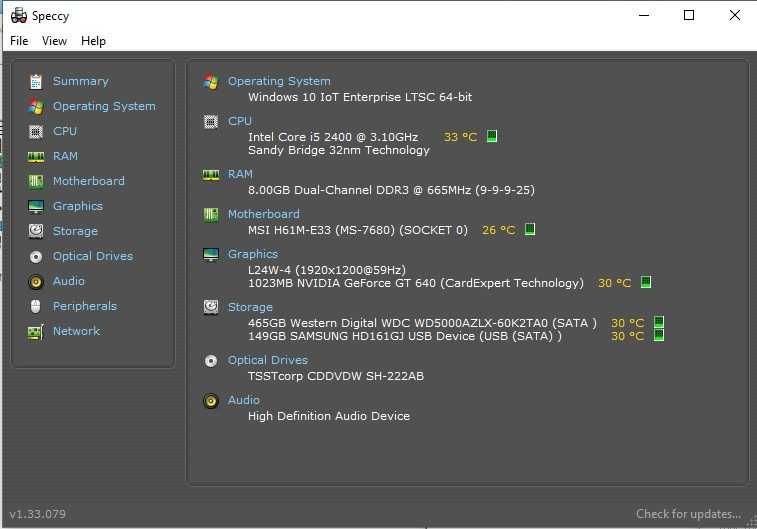
Task: Select the CPU chip icon in the sidebar
Action: coord(36,131)
